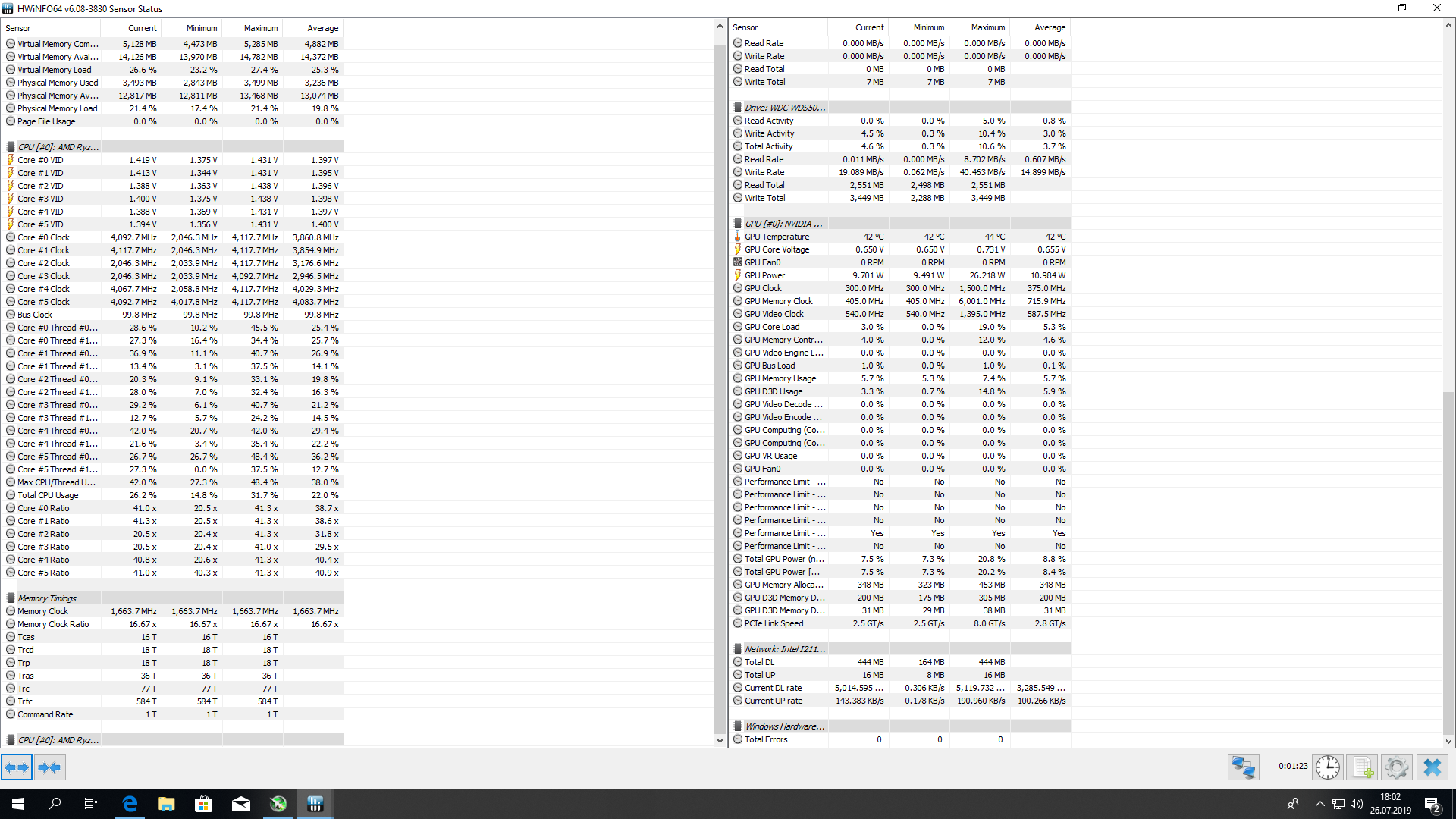The height and width of the screenshot is (819, 1456).
Task: Open File Explorer from taskbar
Action: (x=167, y=804)
